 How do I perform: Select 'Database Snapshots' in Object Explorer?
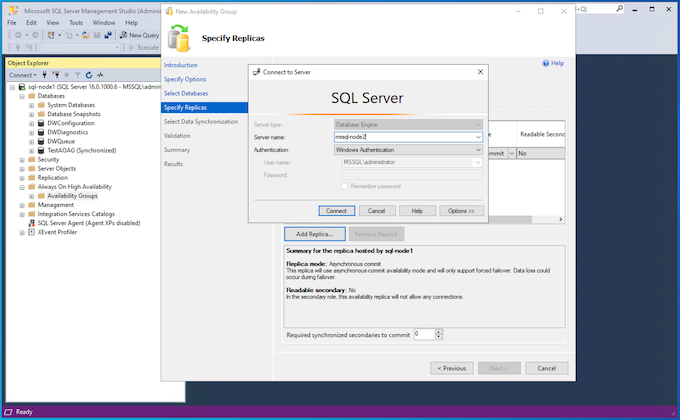(x=74, y=114)
